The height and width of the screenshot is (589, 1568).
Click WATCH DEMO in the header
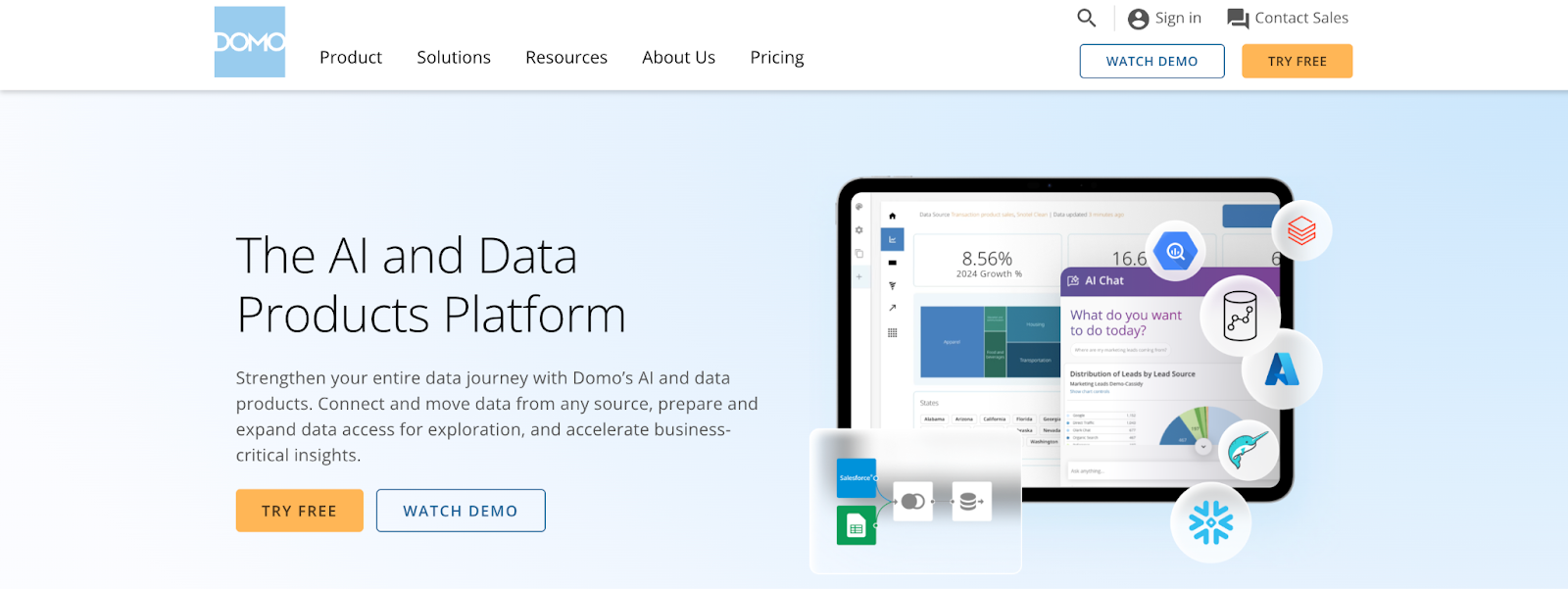[1152, 61]
